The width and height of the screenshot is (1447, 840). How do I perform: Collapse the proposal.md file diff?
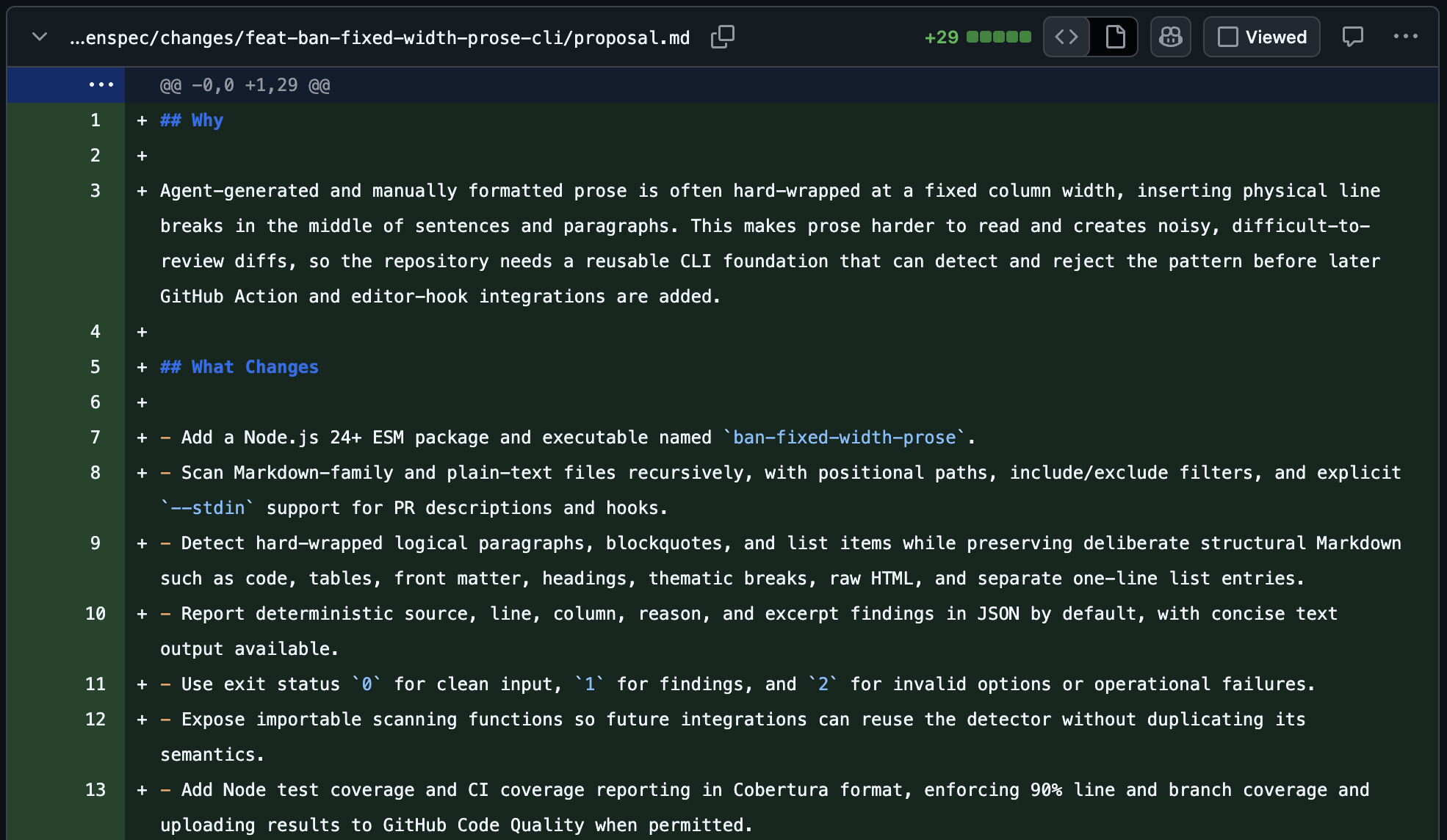(x=40, y=37)
